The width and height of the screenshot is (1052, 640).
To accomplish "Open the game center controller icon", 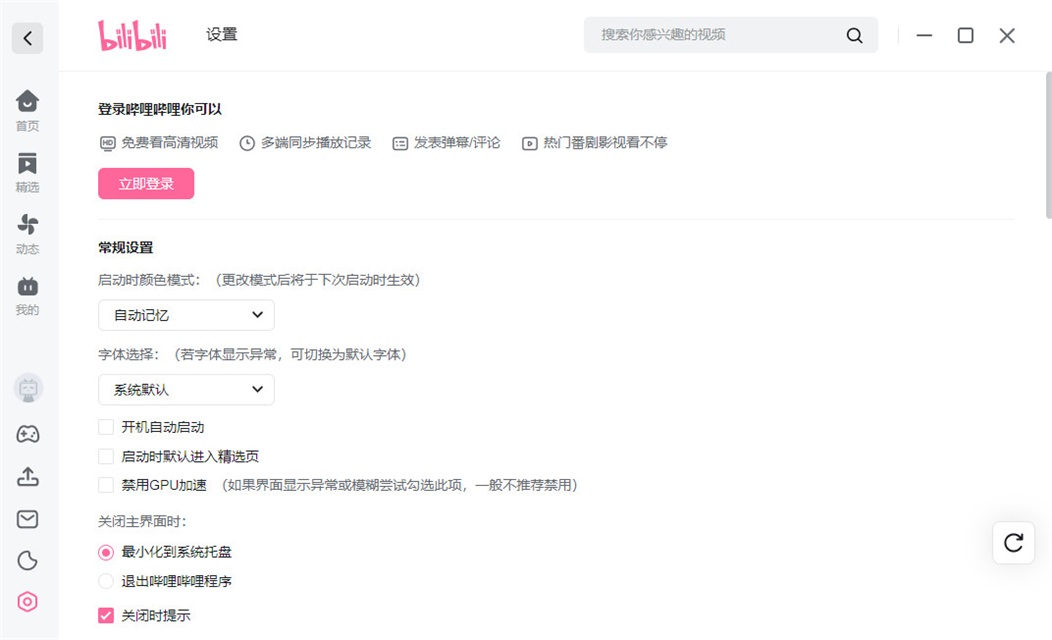I will point(28,434).
